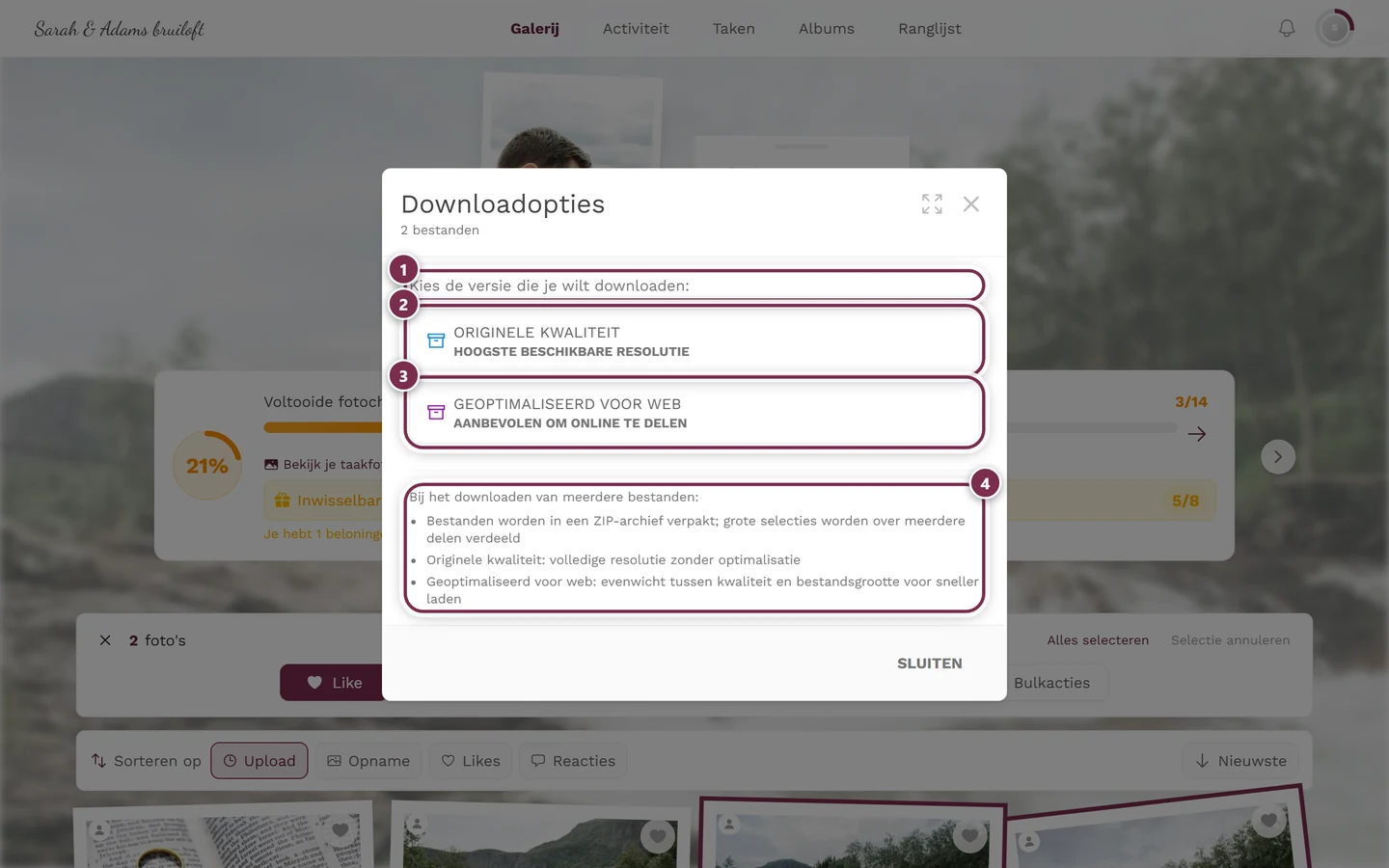Expand the Downloadopties dialog to fullscreen

(932, 204)
